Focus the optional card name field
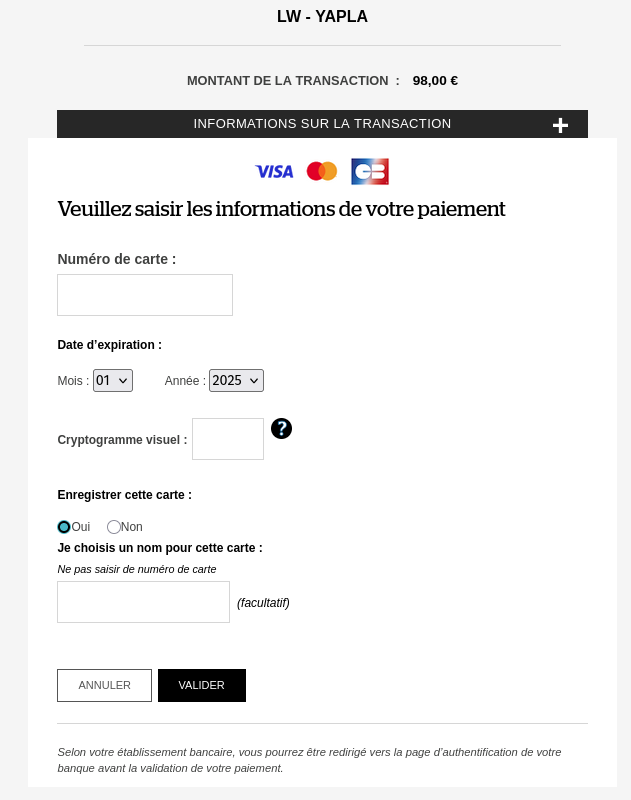Screen dimensions: 631x800 [143, 602]
